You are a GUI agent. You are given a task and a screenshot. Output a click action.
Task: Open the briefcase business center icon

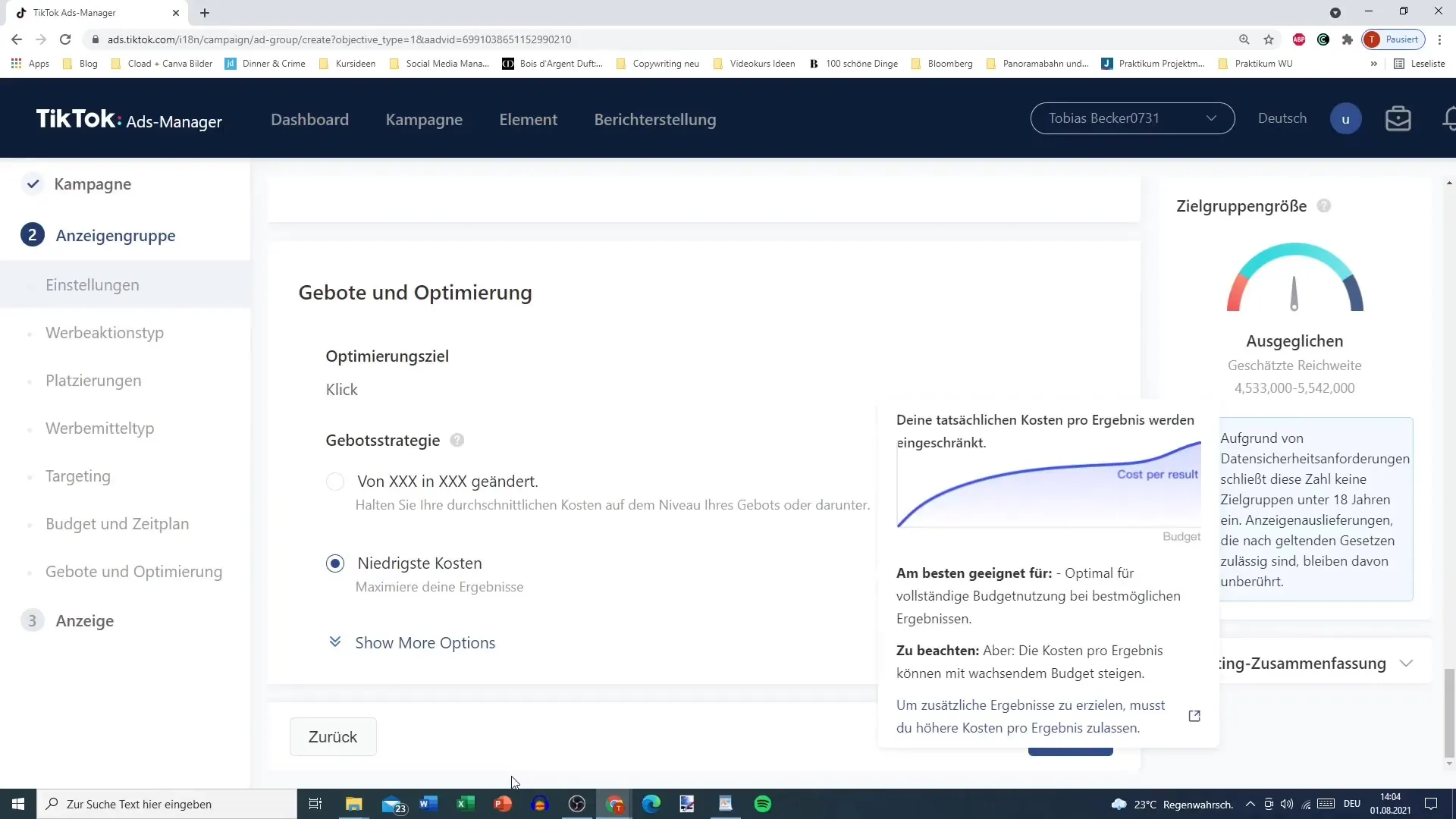click(x=1398, y=119)
